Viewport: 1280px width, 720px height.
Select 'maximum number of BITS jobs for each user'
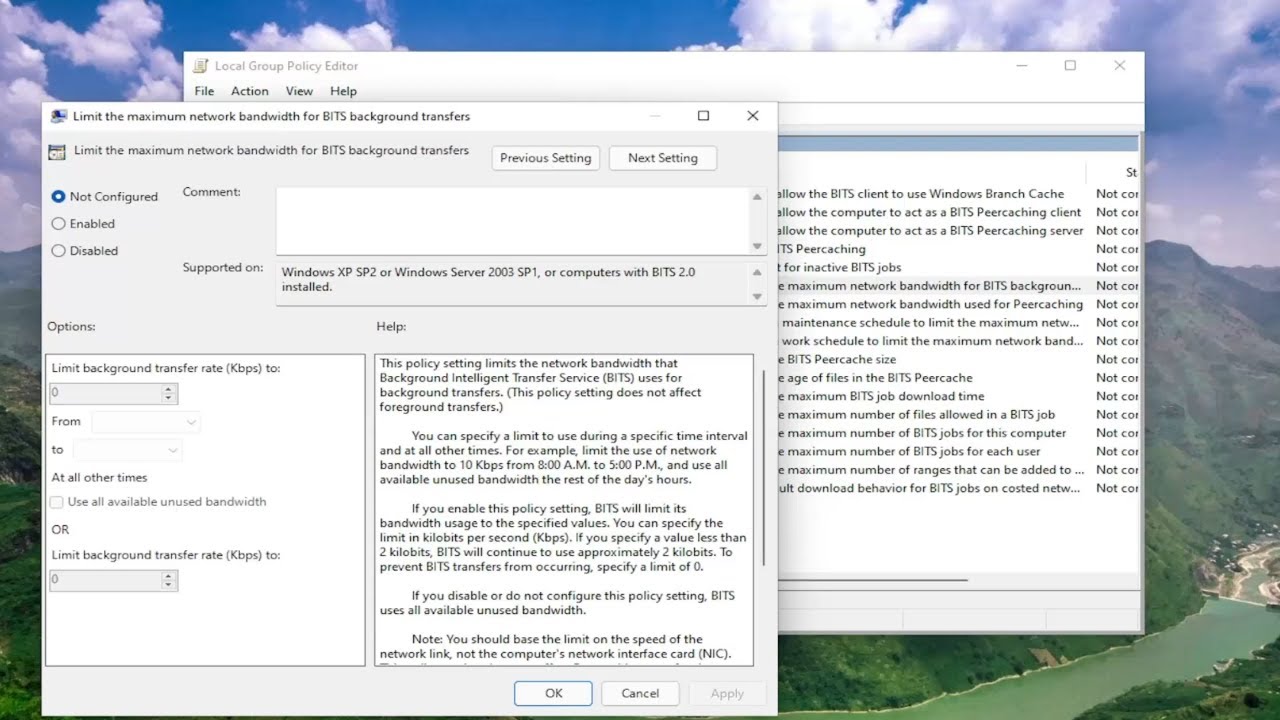coord(958,451)
